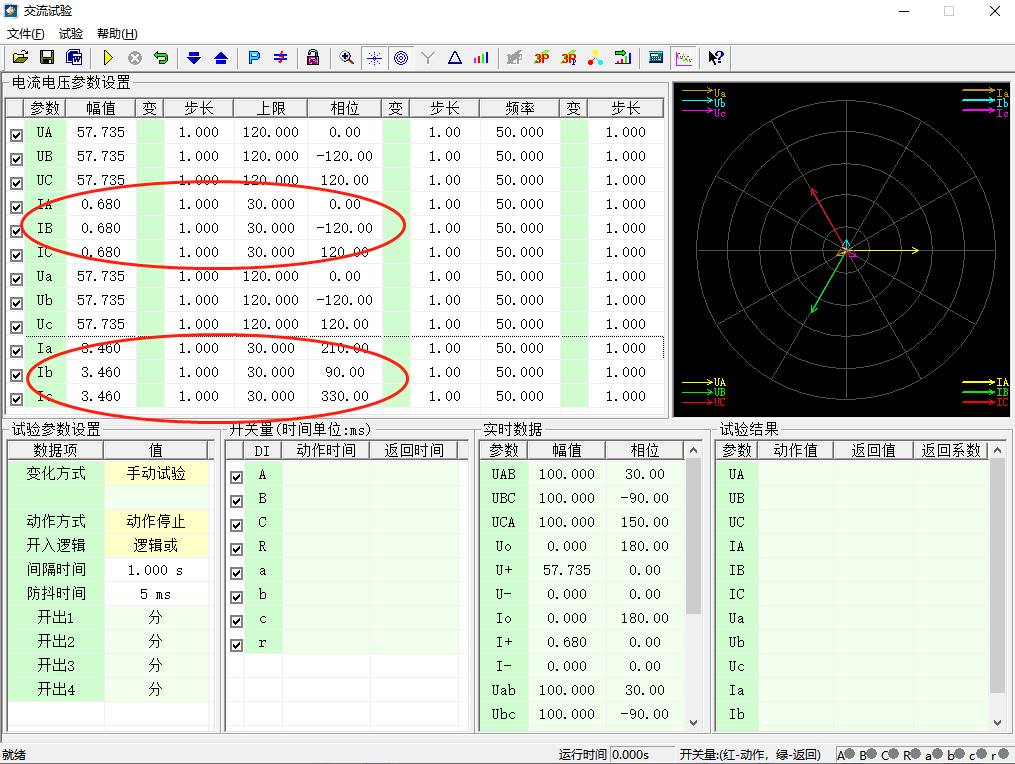The height and width of the screenshot is (764, 1015).
Task: Open the 试验 menu
Action: (71, 34)
